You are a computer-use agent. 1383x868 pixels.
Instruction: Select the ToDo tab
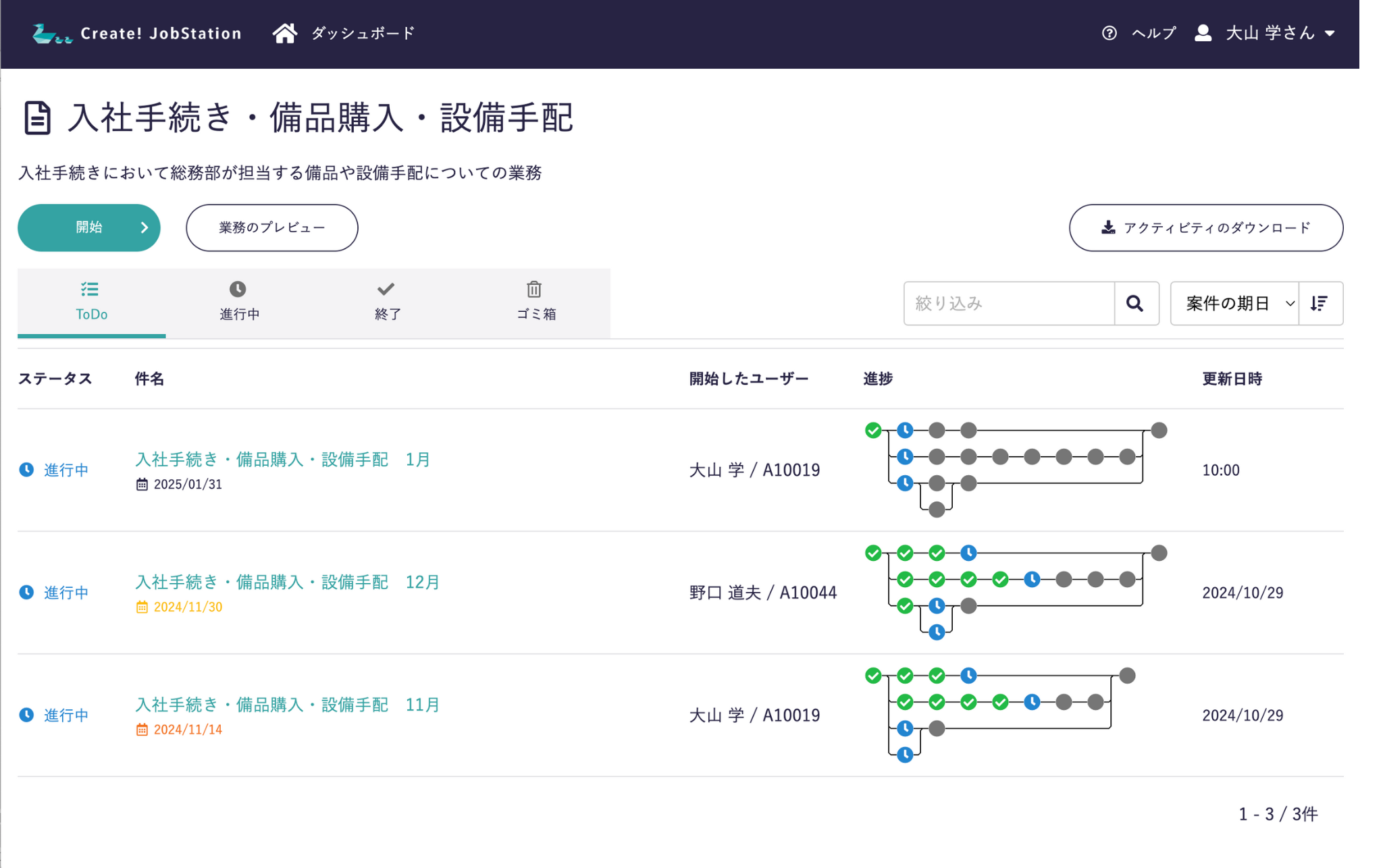[91, 302]
